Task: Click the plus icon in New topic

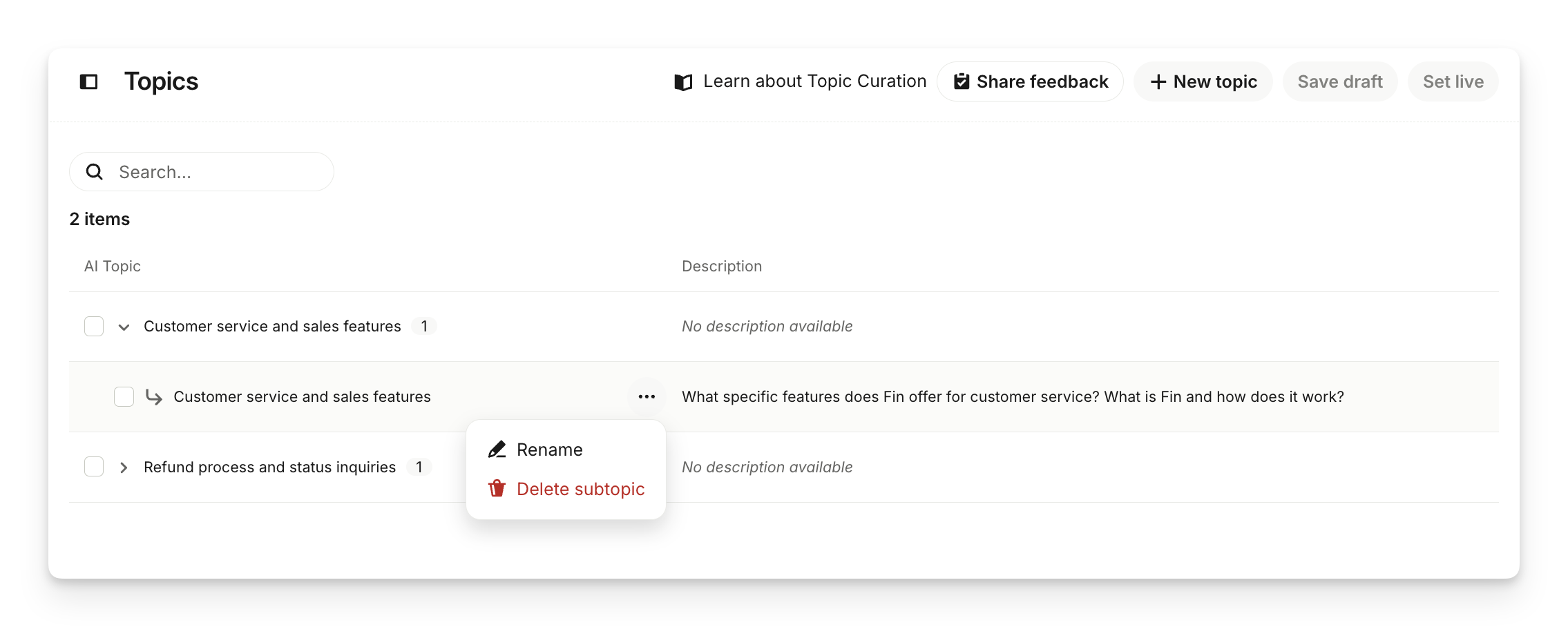Action: [x=1158, y=82]
